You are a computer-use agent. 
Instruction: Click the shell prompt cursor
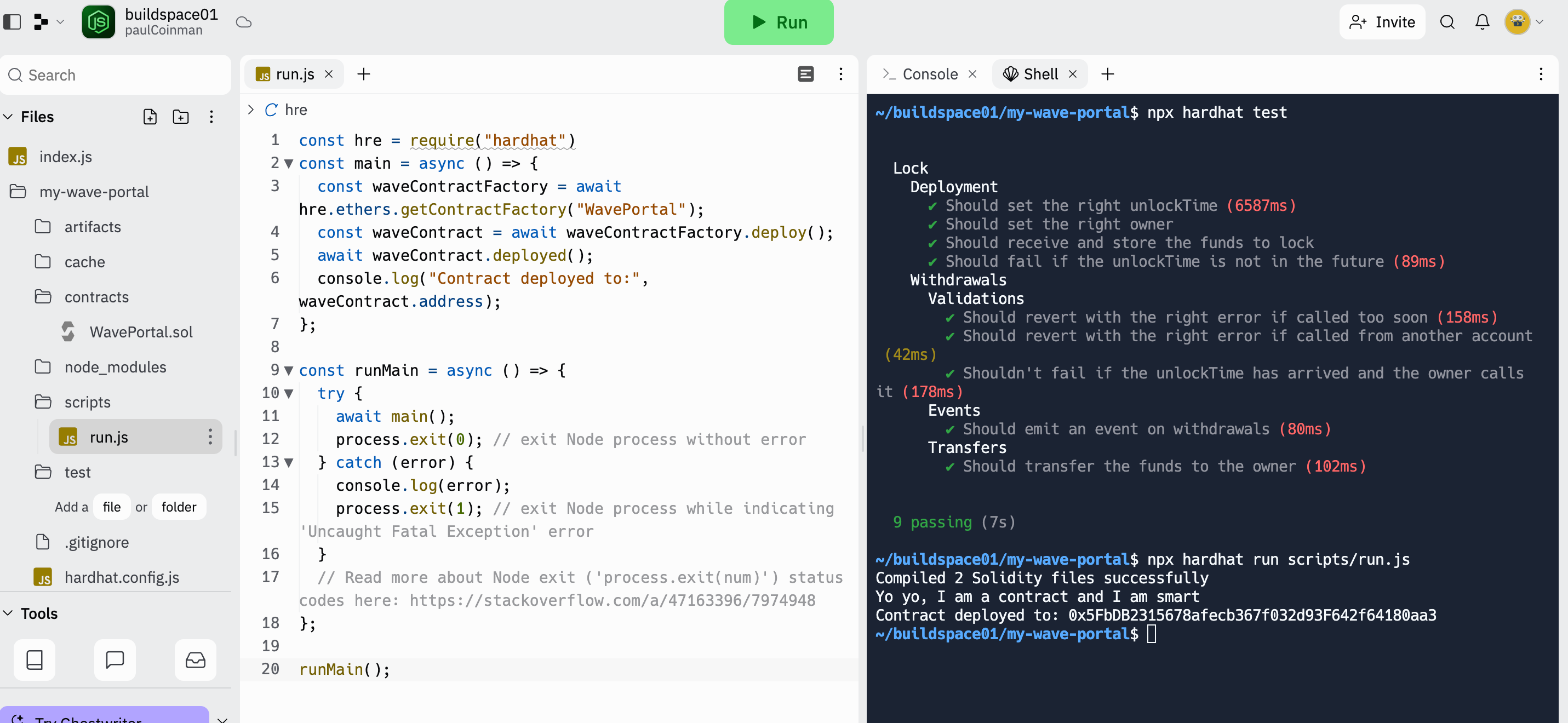(x=1152, y=634)
